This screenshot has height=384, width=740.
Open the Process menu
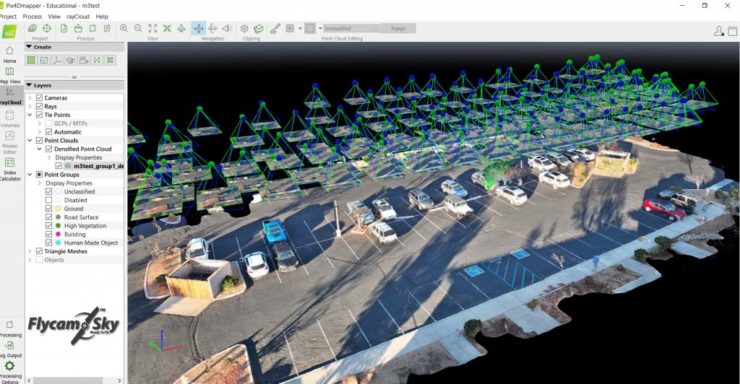[32, 17]
